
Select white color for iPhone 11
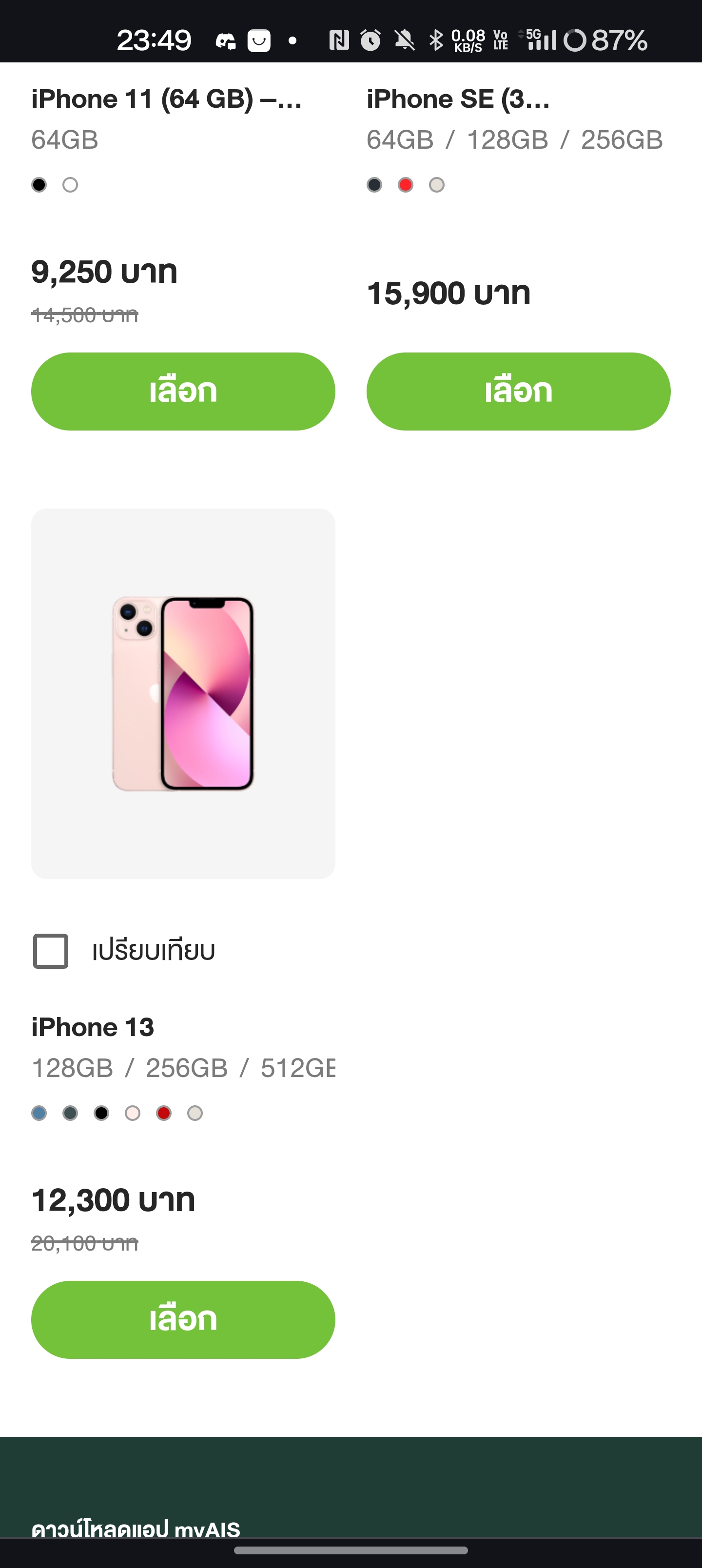70,184
